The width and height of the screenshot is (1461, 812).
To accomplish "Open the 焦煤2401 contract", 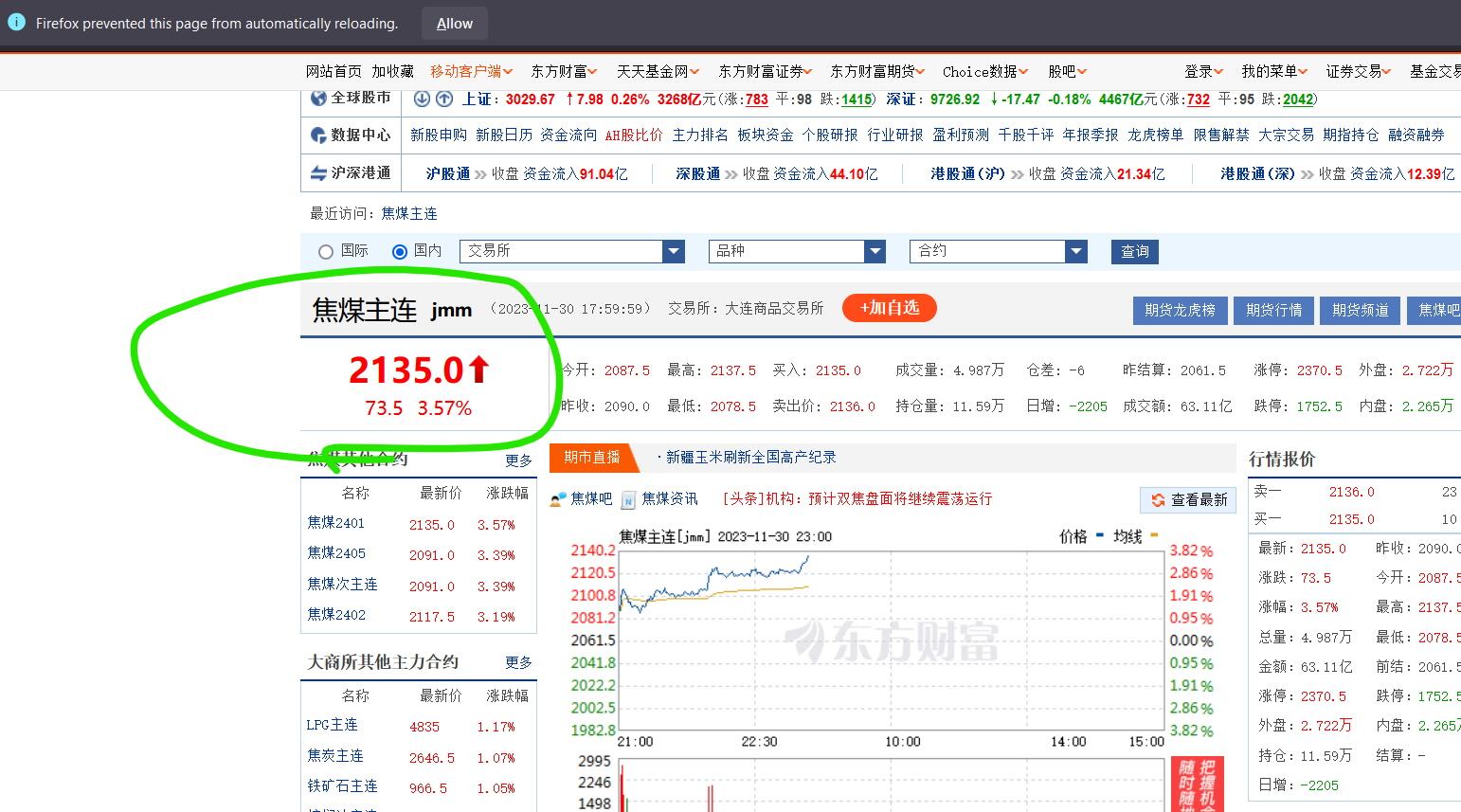I will 336,523.
